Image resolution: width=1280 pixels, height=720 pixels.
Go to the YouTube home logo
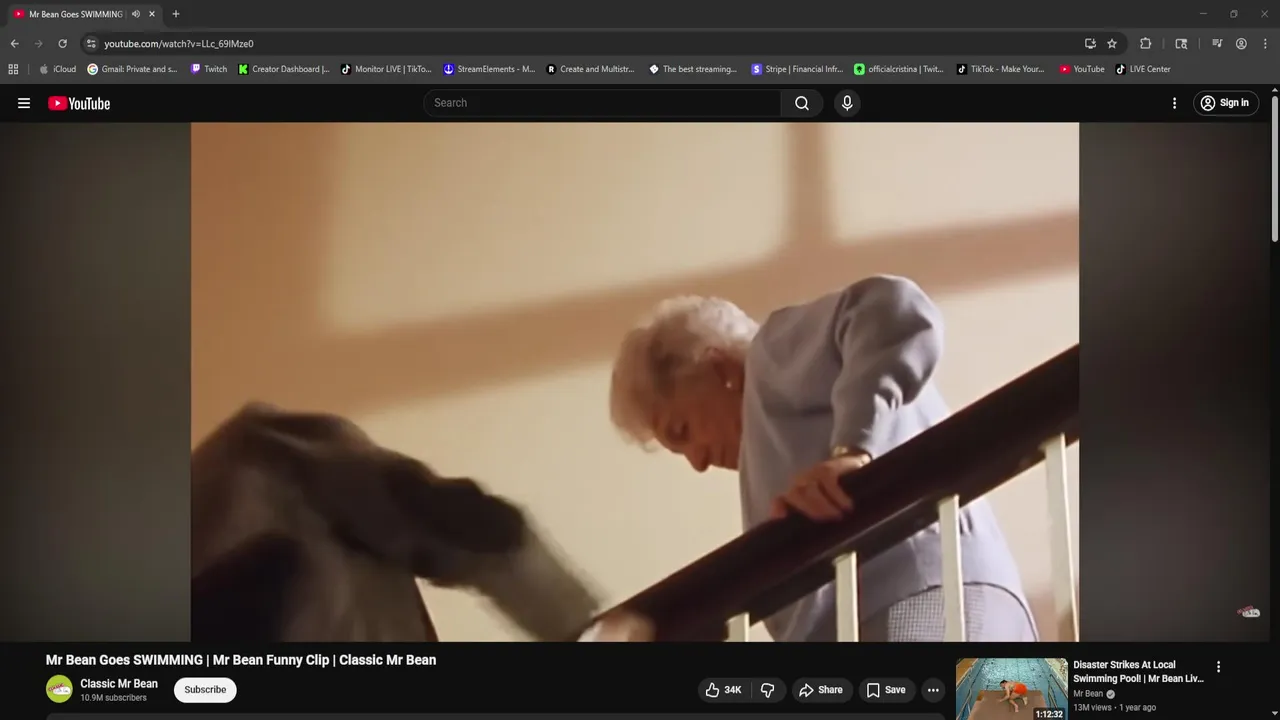click(x=79, y=103)
